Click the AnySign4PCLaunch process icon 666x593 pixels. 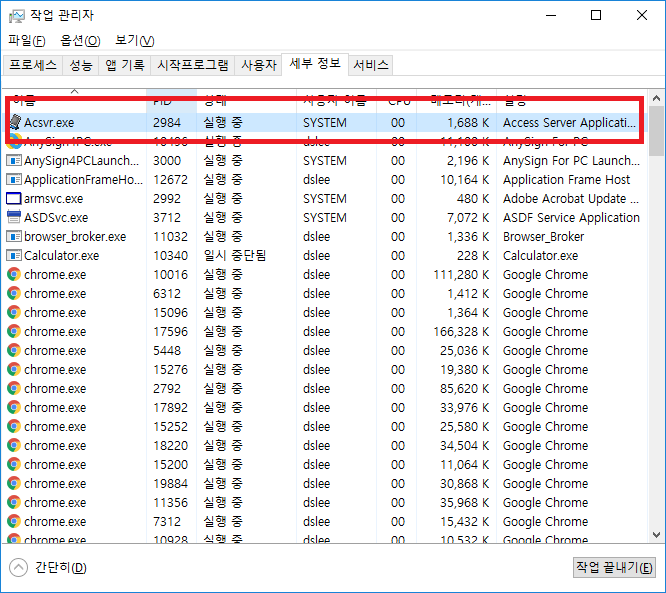(14, 161)
